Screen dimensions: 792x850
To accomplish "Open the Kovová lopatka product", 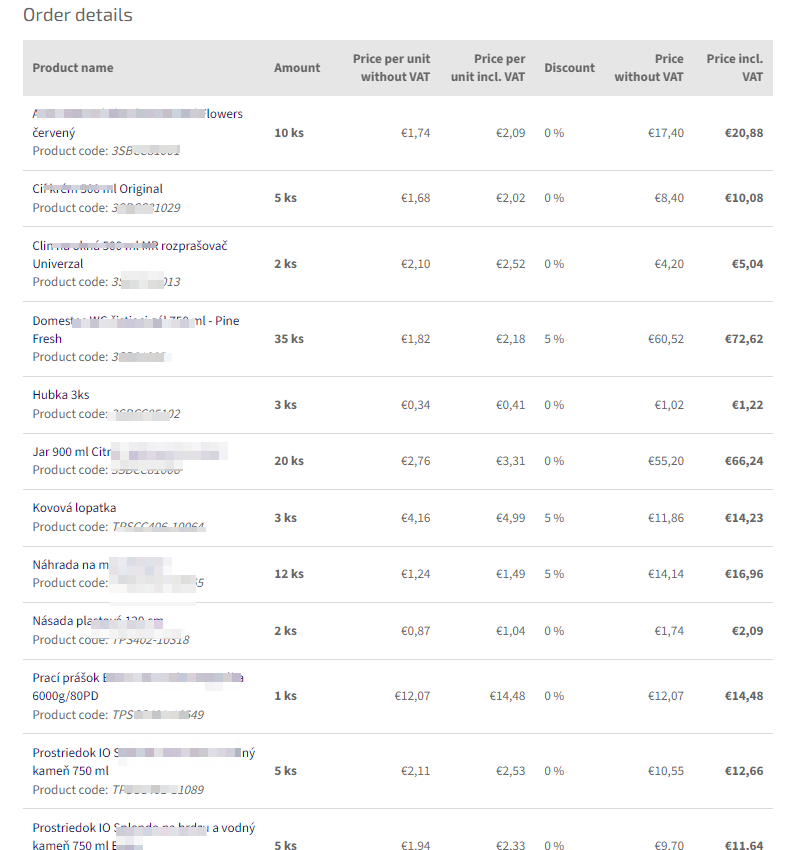I will coord(74,508).
